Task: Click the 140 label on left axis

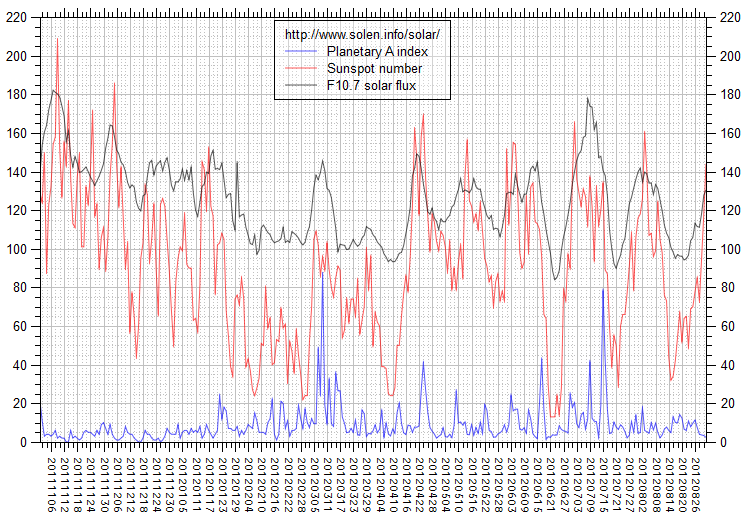Action: (x=16, y=172)
